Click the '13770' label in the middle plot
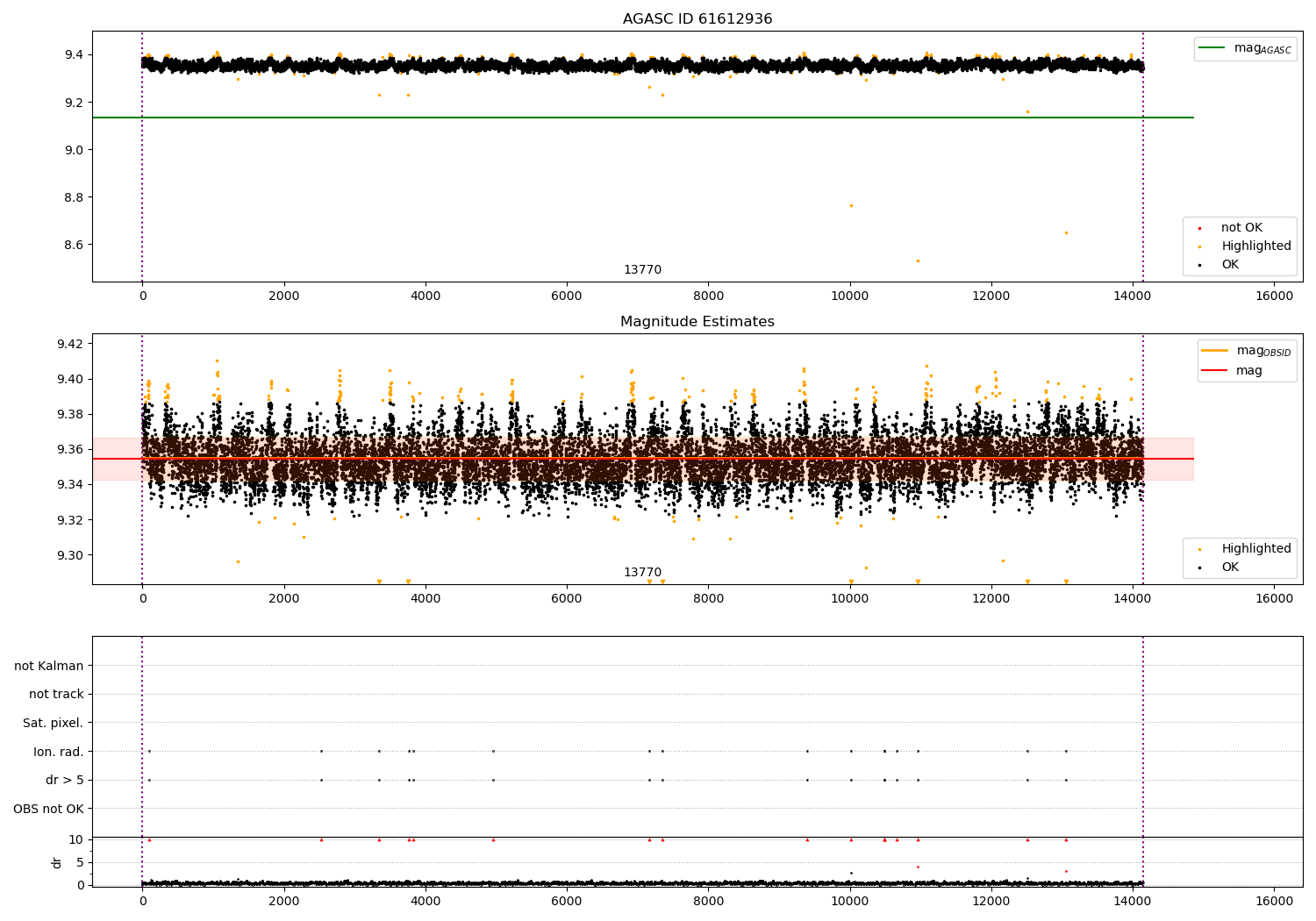Image resolution: width=1316 pixels, height=921 pixels. (x=643, y=573)
